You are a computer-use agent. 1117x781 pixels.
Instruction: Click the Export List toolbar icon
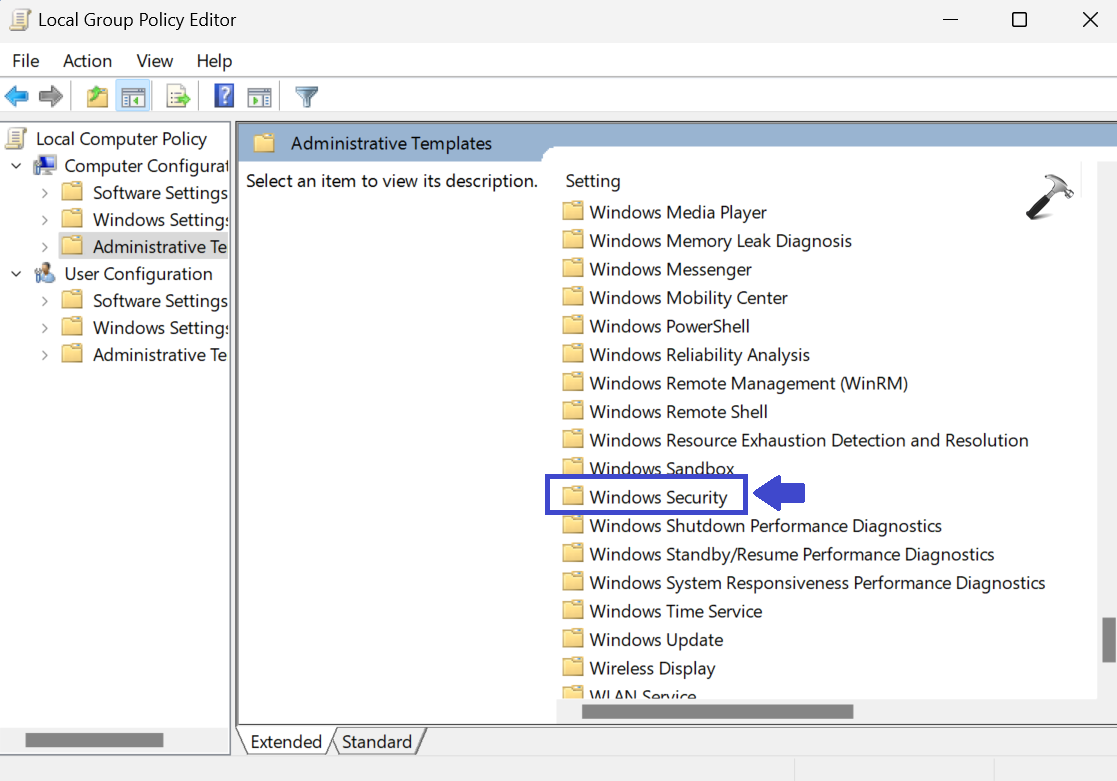coord(178,97)
